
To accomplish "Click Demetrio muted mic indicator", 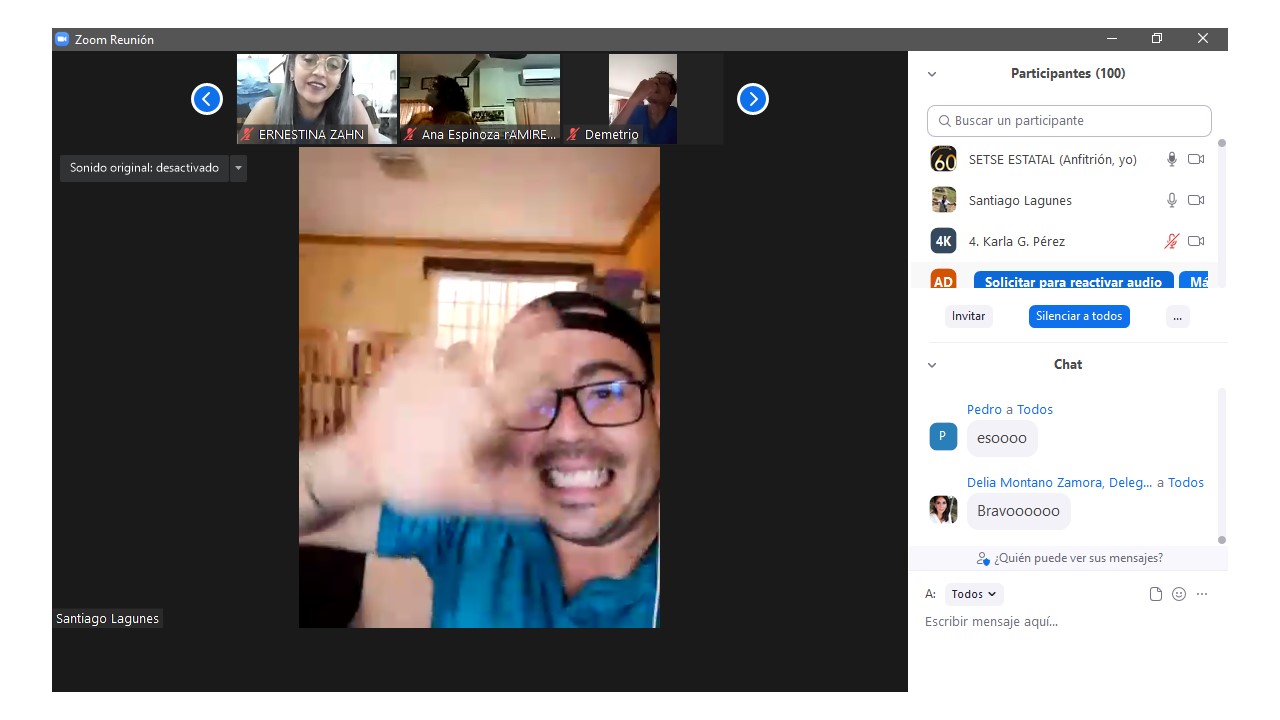I will coord(573,134).
